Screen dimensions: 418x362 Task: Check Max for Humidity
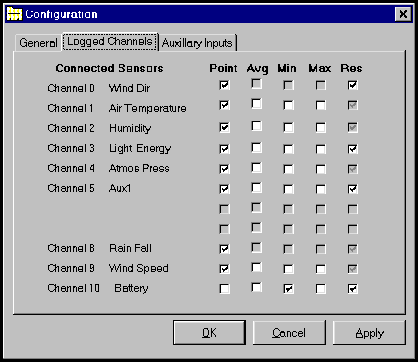pyautogui.click(x=321, y=127)
